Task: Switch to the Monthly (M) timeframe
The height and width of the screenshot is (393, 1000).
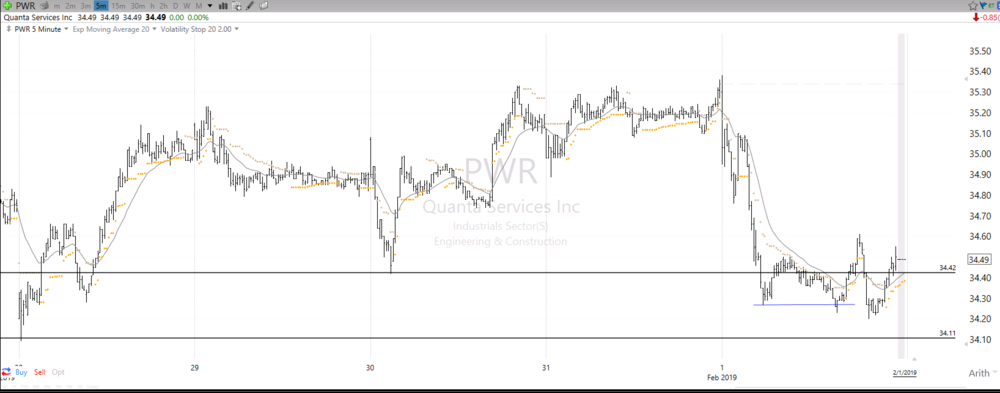Action: pyautogui.click(x=199, y=6)
